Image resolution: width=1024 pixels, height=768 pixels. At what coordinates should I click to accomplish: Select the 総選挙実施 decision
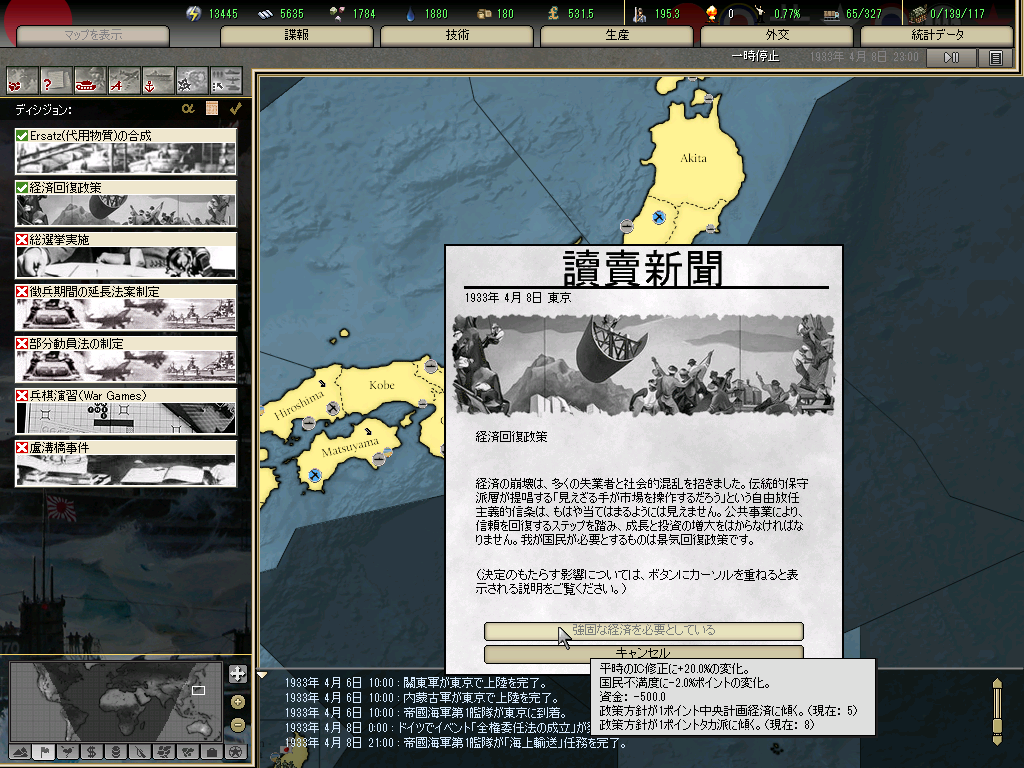coord(125,255)
